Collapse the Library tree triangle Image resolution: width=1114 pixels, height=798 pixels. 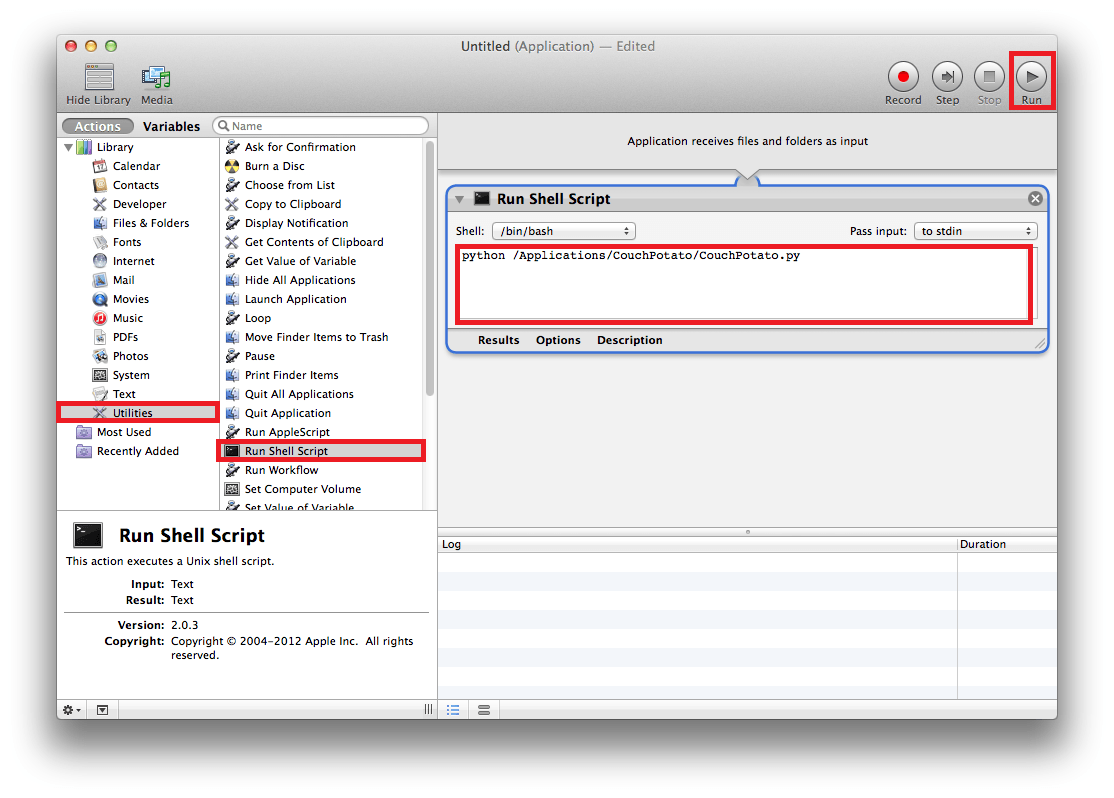pyautogui.click(x=69, y=148)
